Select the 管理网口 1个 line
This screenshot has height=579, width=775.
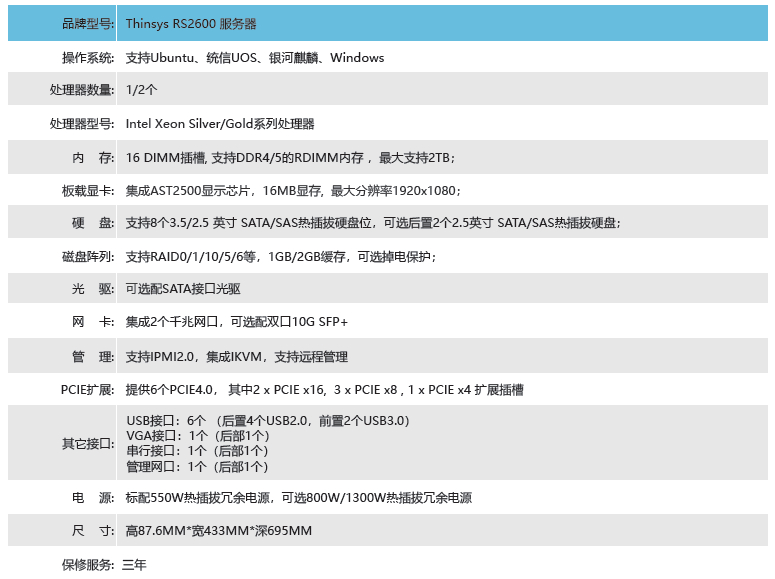pyautogui.click(x=197, y=467)
